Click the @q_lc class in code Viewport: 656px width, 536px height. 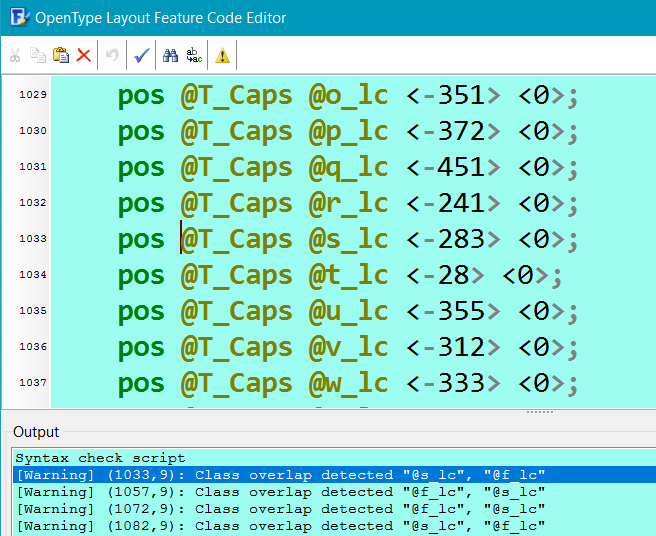(x=348, y=168)
